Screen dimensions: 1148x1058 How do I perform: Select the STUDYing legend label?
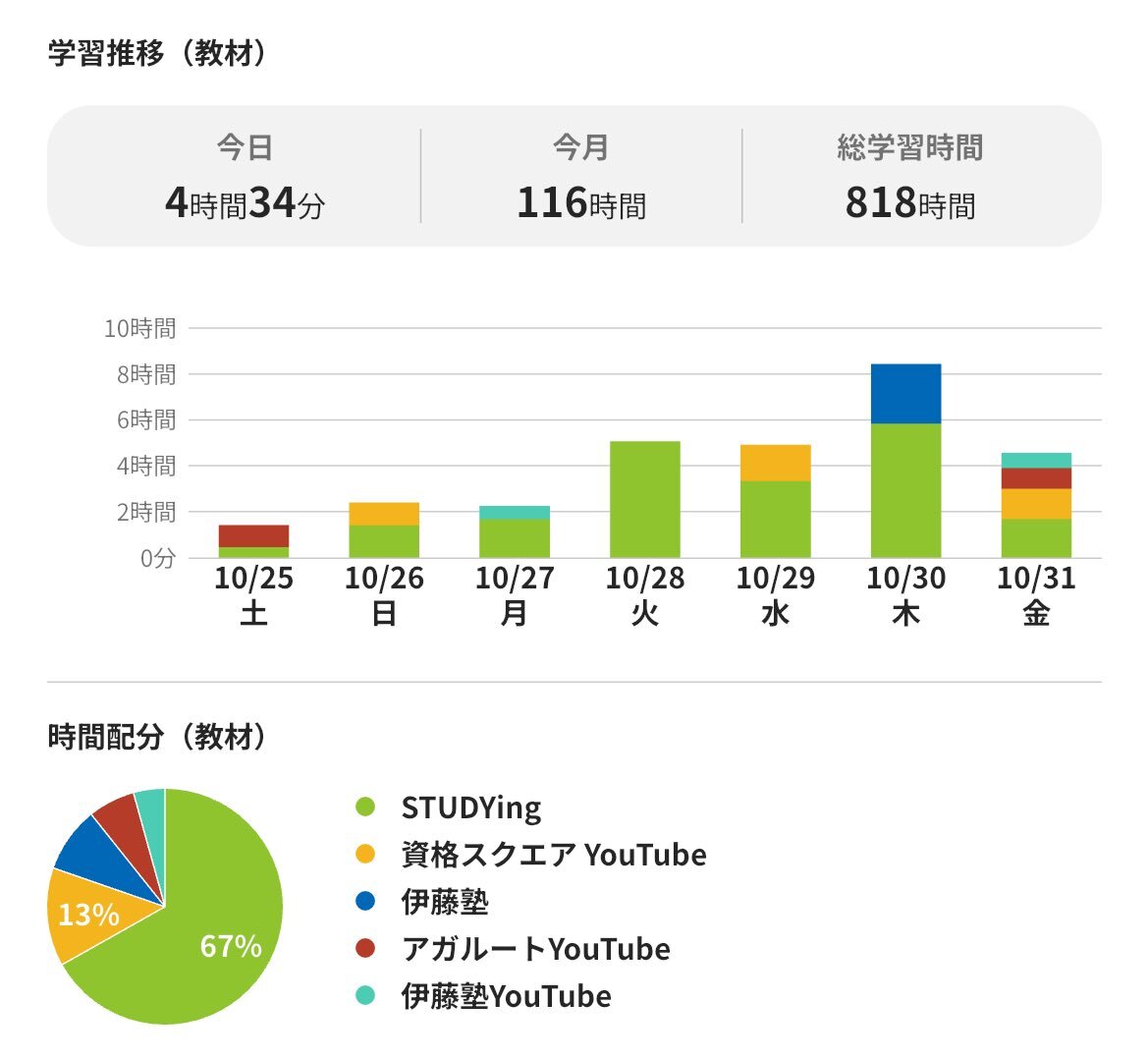[470, 807]
